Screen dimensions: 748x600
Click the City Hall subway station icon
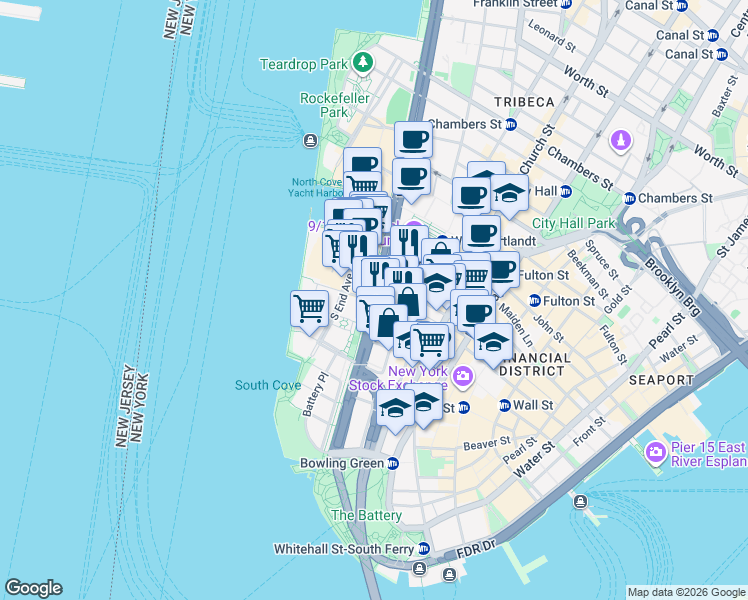(566, 191)
